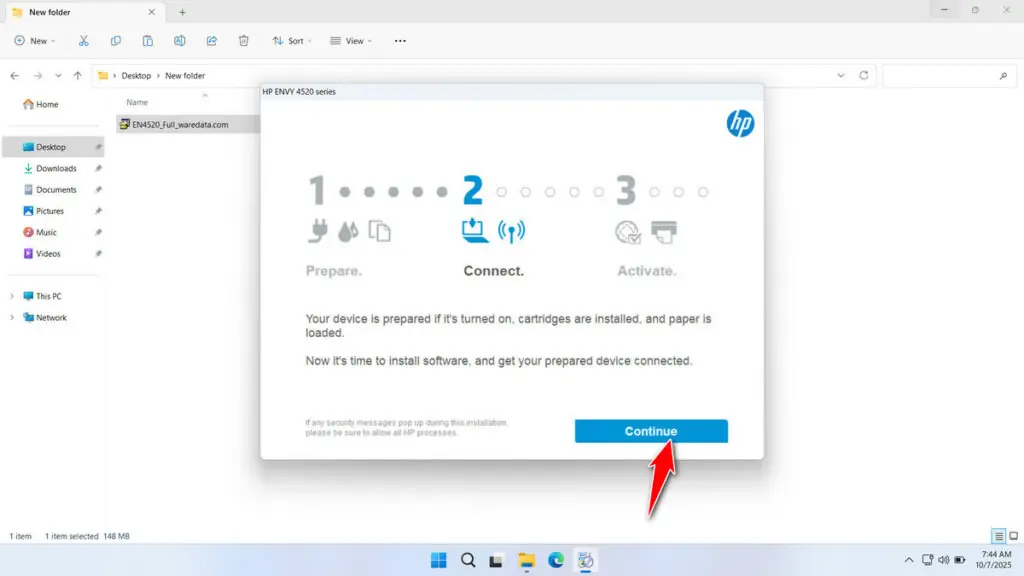Viewport: 1024px width, 576px height.
Task: Click the Cut scissors icon in toolbar
Action: (x=84, y=41)
